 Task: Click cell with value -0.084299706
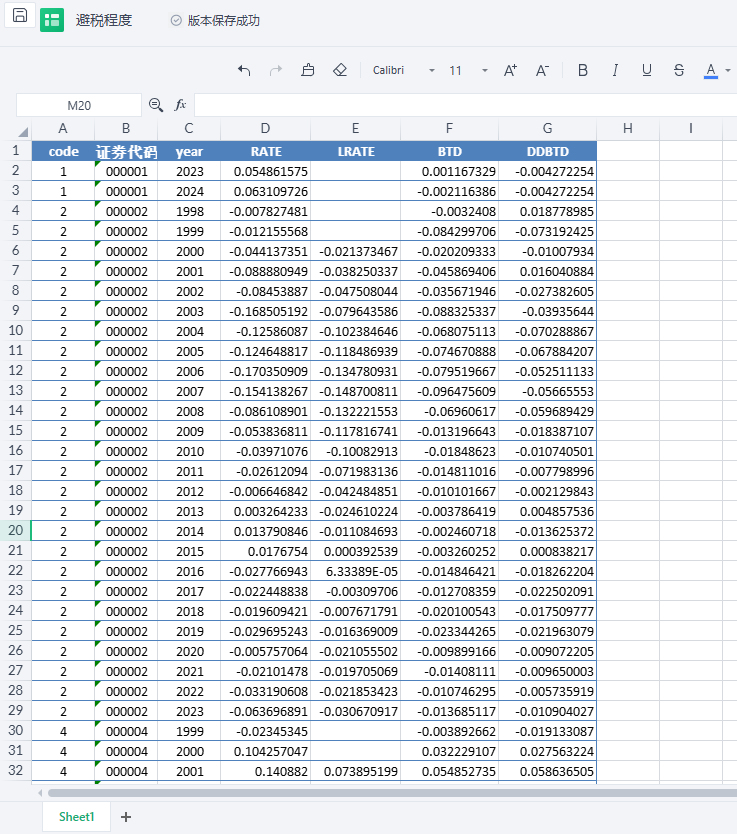pyautogui.click(x=450, y=231)
